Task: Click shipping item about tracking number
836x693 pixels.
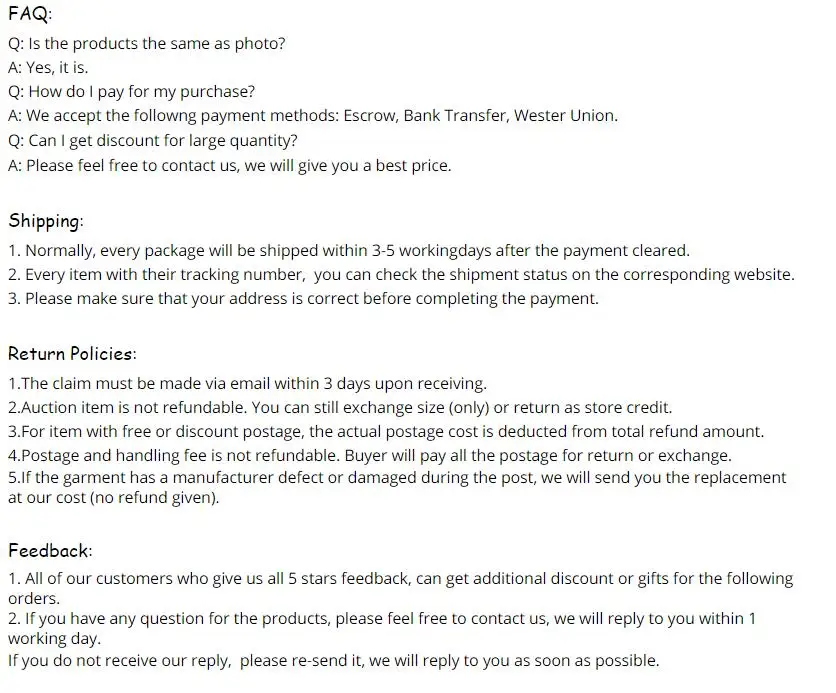Action: [x=401, y=275]
